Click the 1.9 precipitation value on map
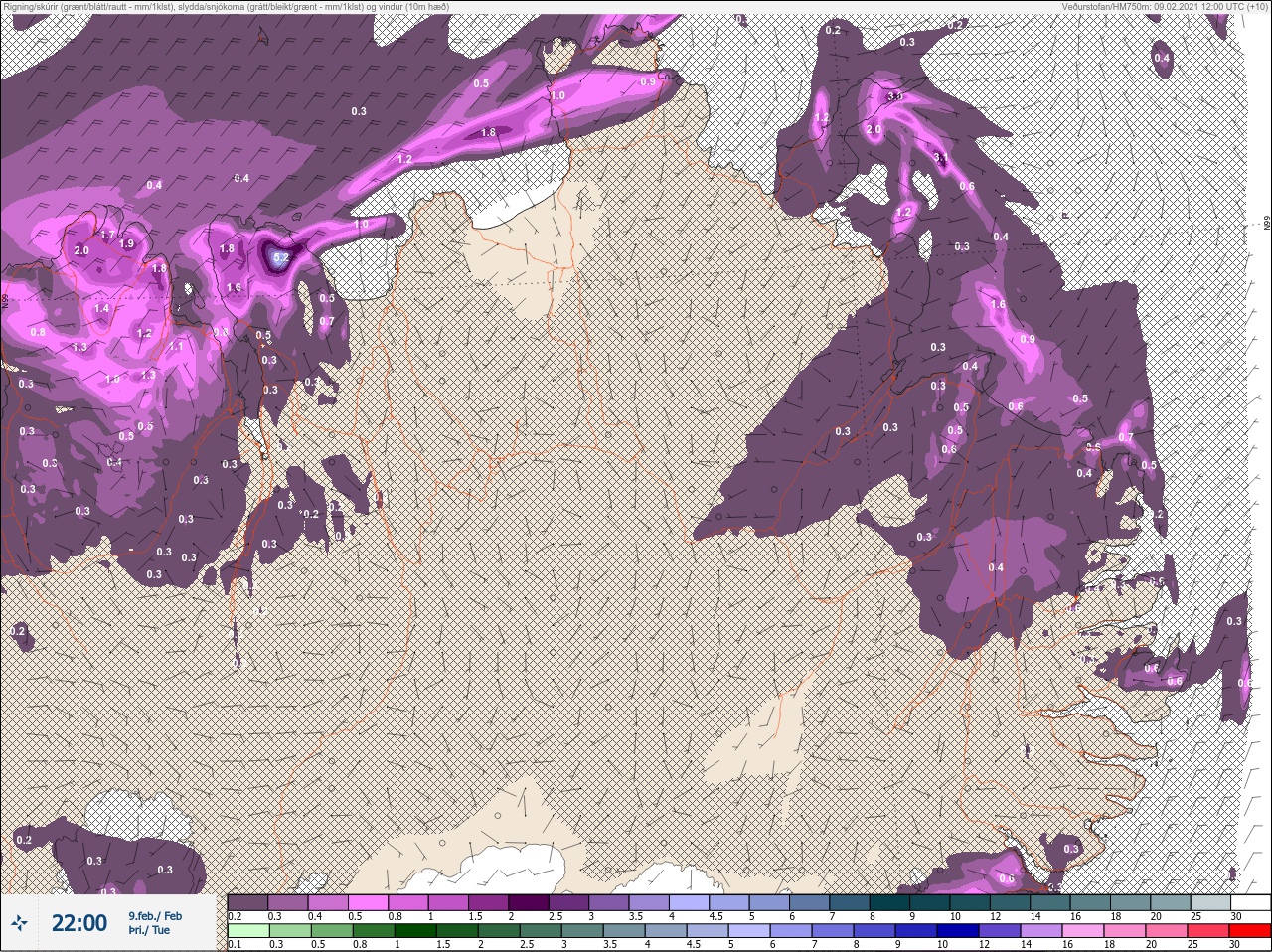Image resolution: width=1272 pixels, height=952 pixels. [126, 244]
